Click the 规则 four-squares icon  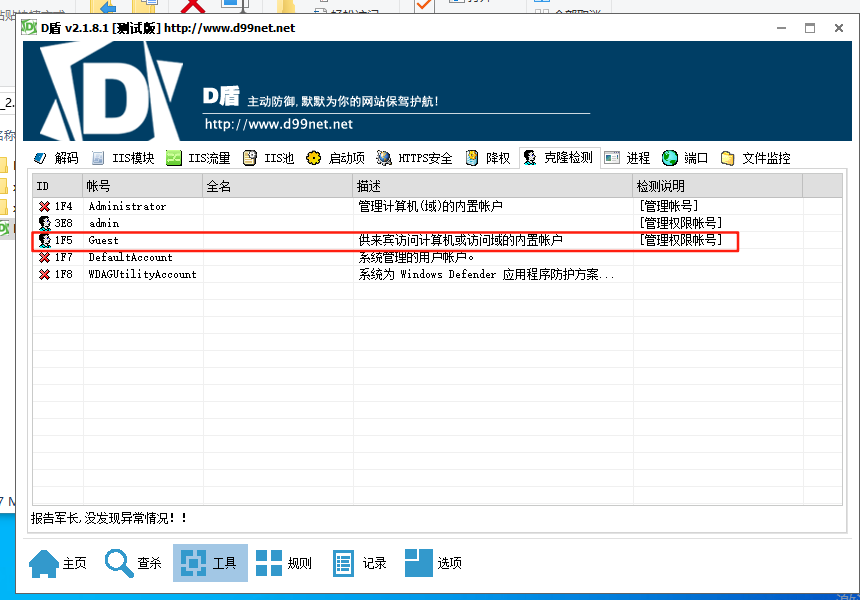(269, 563)
